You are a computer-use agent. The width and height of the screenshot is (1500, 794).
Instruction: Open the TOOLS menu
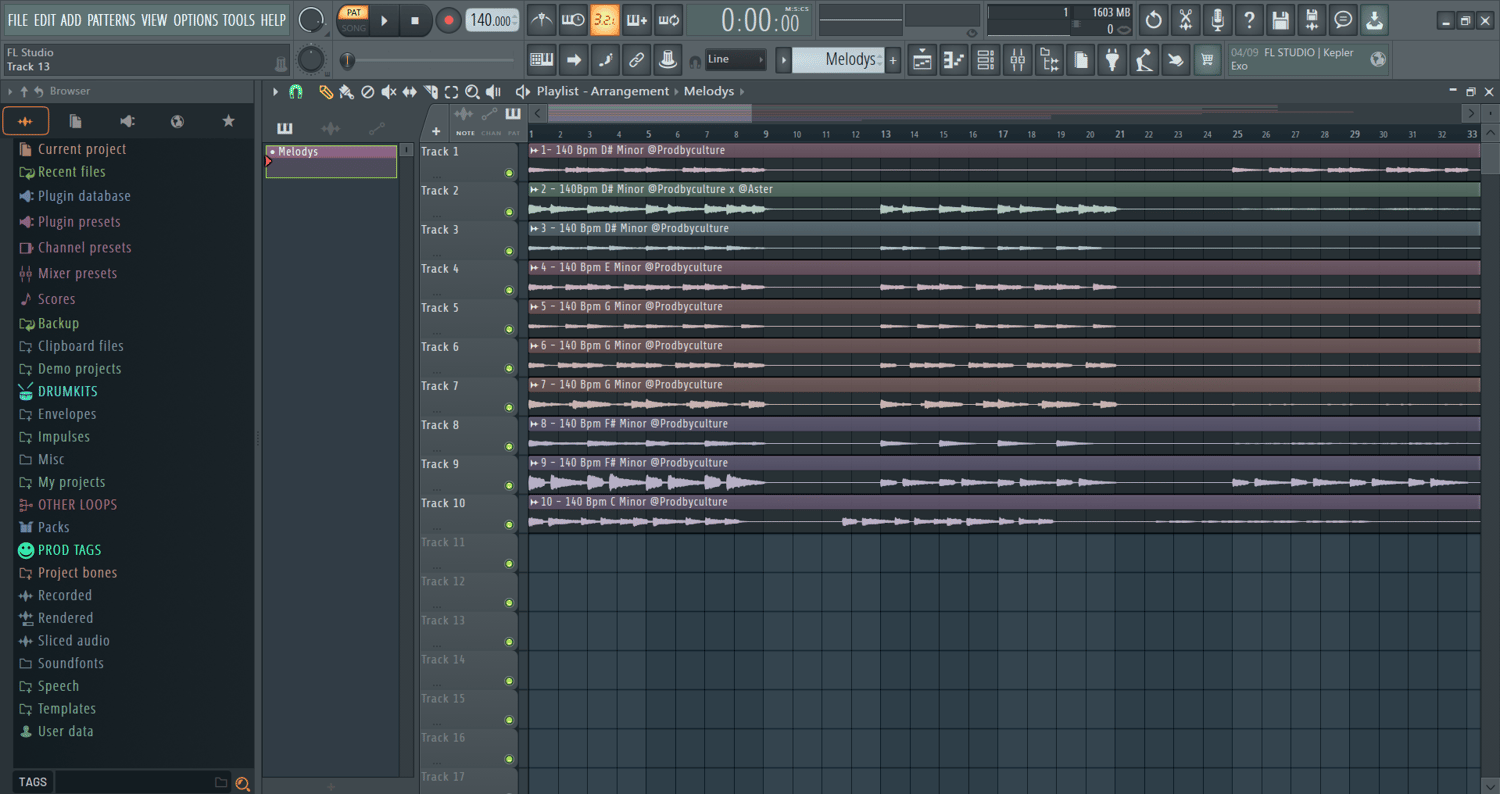coord(239,20)
